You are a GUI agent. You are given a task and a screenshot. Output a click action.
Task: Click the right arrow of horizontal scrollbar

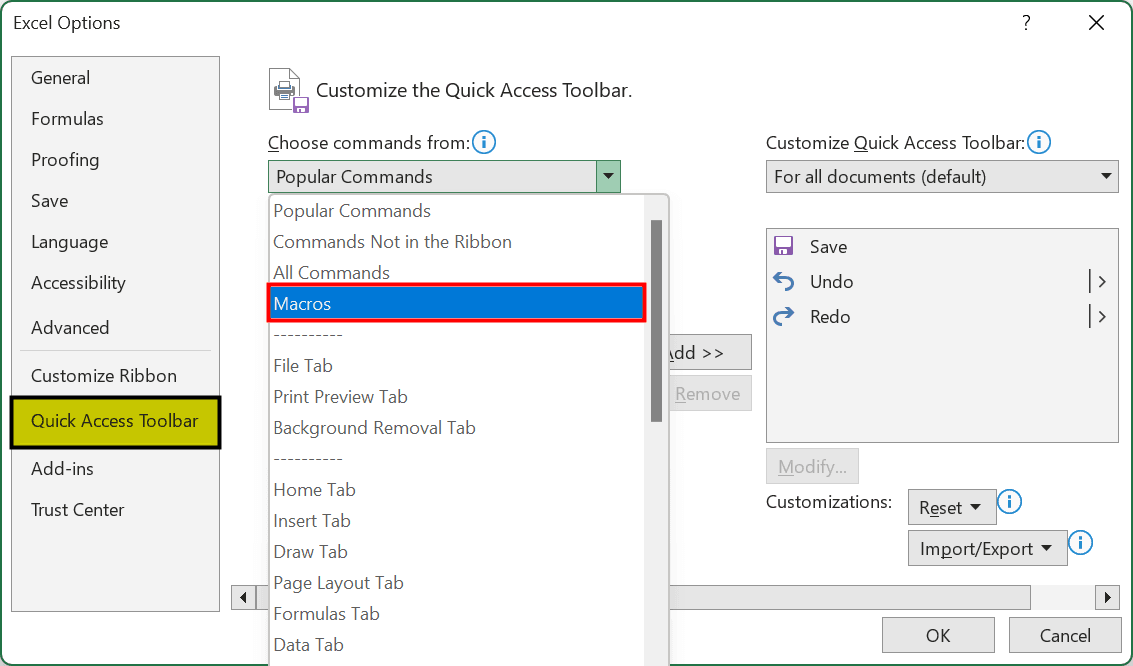1107,597
